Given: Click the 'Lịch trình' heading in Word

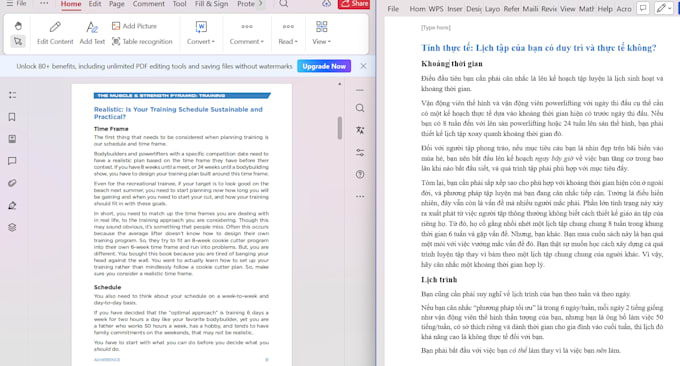Looking at the screenshot, I should coord(439,280).
